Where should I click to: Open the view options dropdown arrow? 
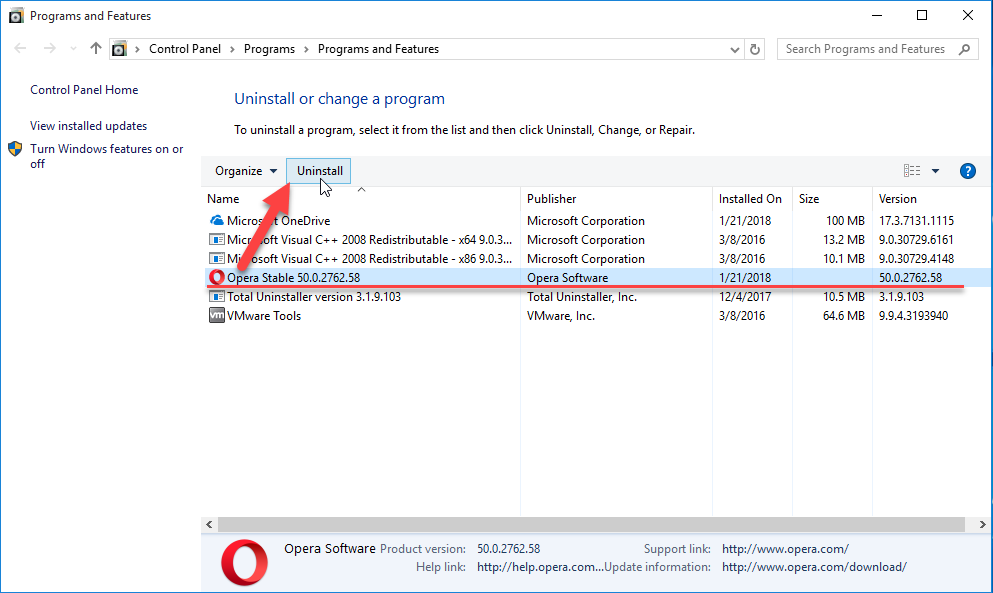[x=935, y=171]
